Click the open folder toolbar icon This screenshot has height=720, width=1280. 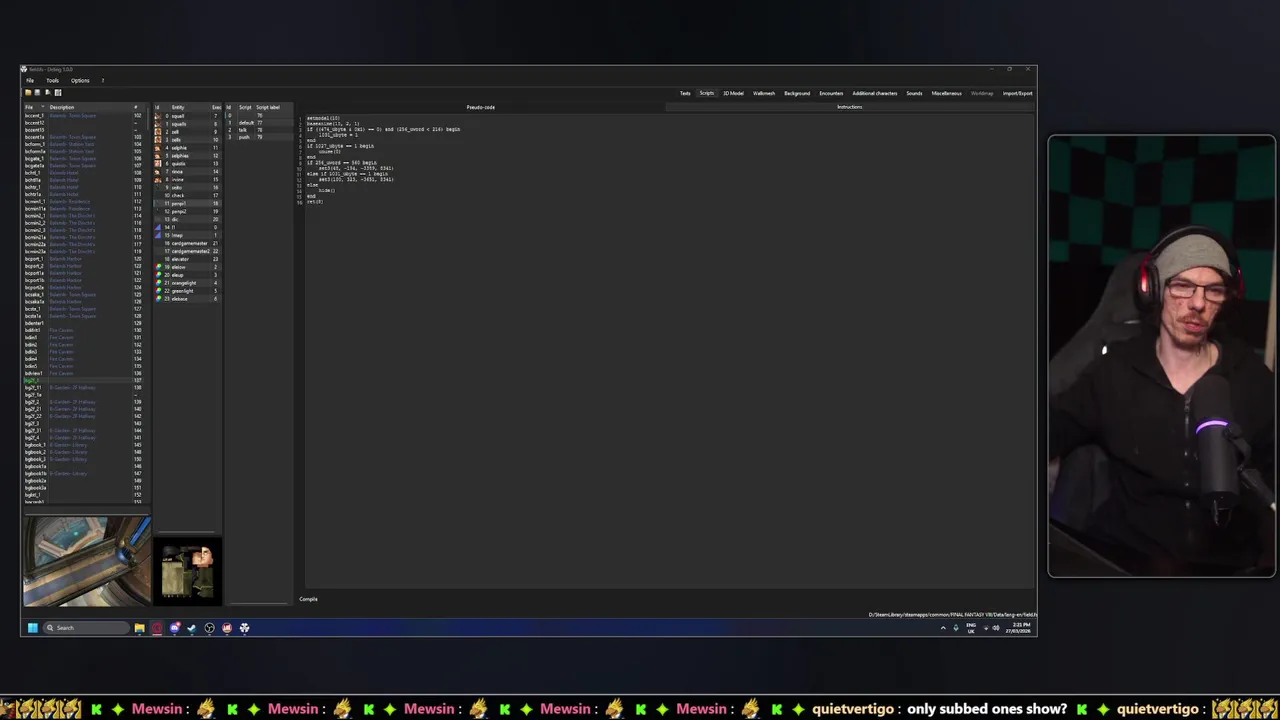coord(28,92)
